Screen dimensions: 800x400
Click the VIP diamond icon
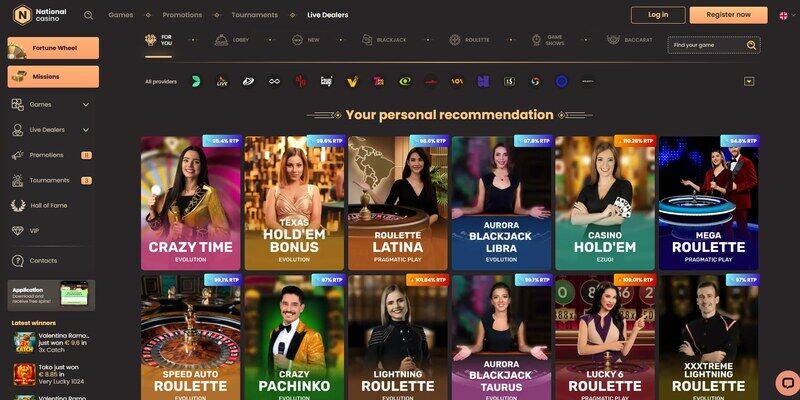(x=18, y=231)
